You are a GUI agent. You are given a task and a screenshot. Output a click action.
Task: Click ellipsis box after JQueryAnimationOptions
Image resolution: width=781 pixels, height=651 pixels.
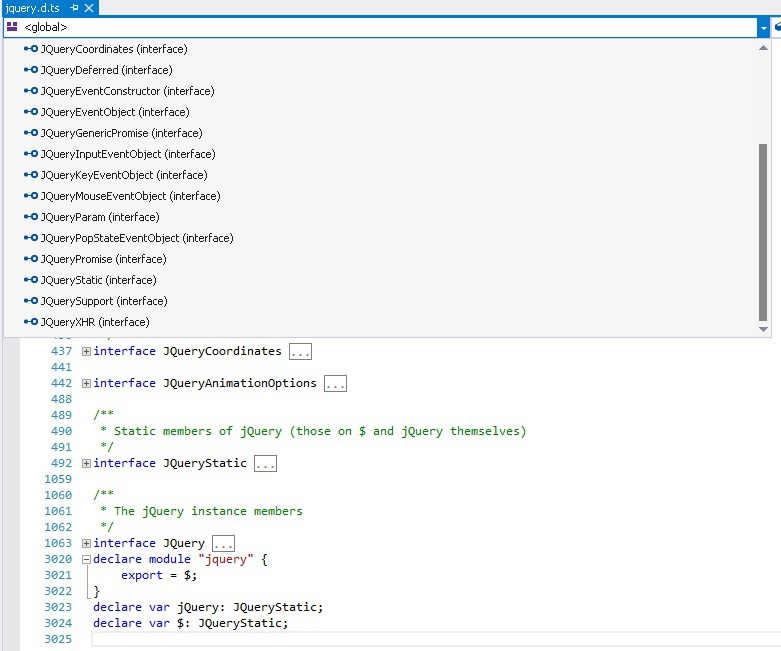point(335,384)
